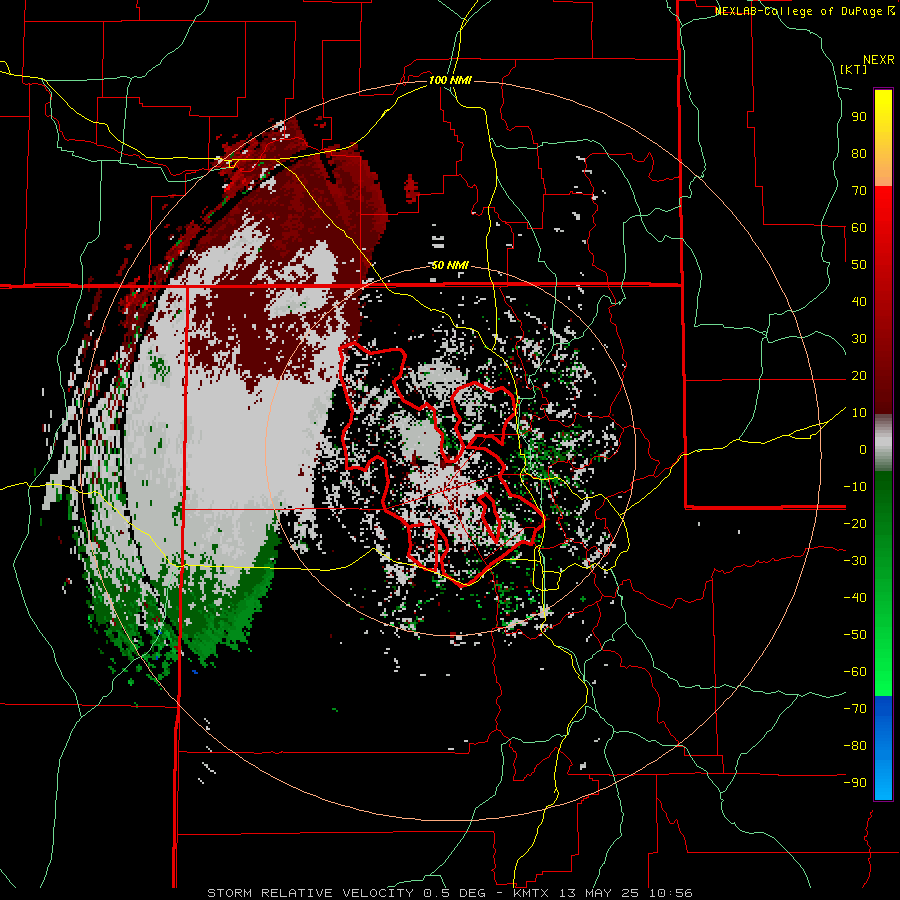The image size is (900, 900).
Task: Click the -70 knot scale value
Action: coord(855,709)
